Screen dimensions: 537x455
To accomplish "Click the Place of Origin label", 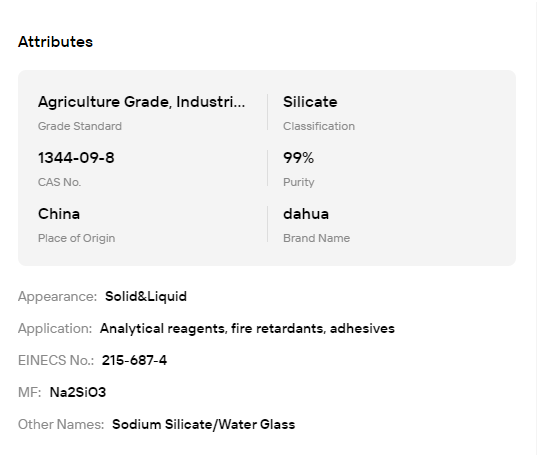I will [76, 238].
